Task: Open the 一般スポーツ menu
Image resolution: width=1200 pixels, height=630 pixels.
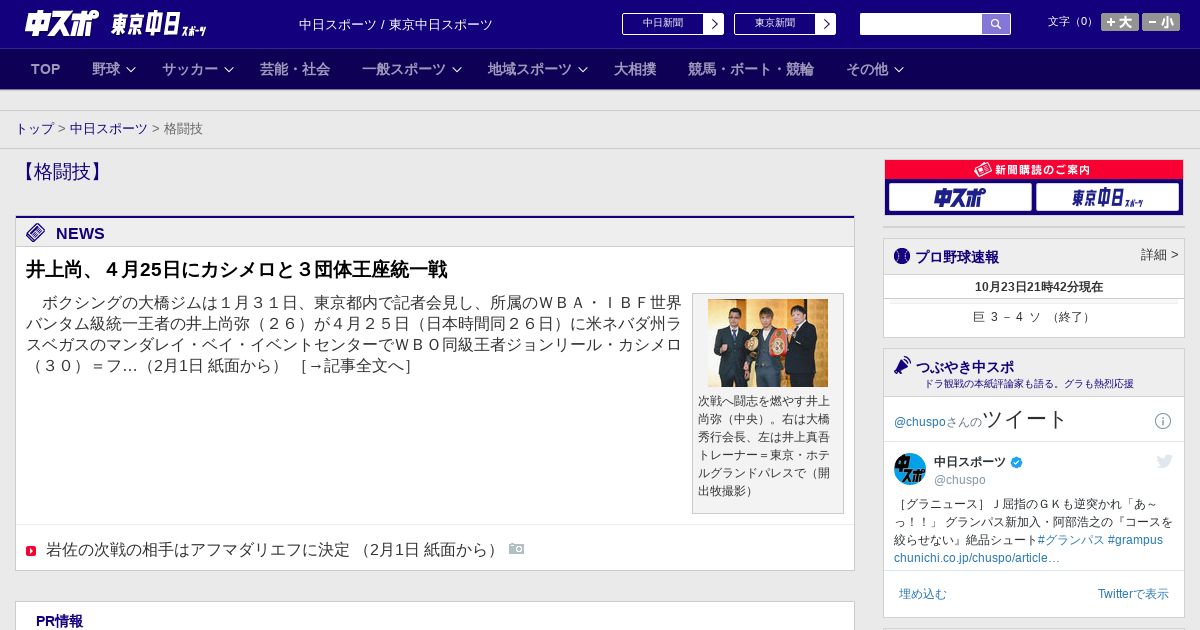Action: pos(404,69)
